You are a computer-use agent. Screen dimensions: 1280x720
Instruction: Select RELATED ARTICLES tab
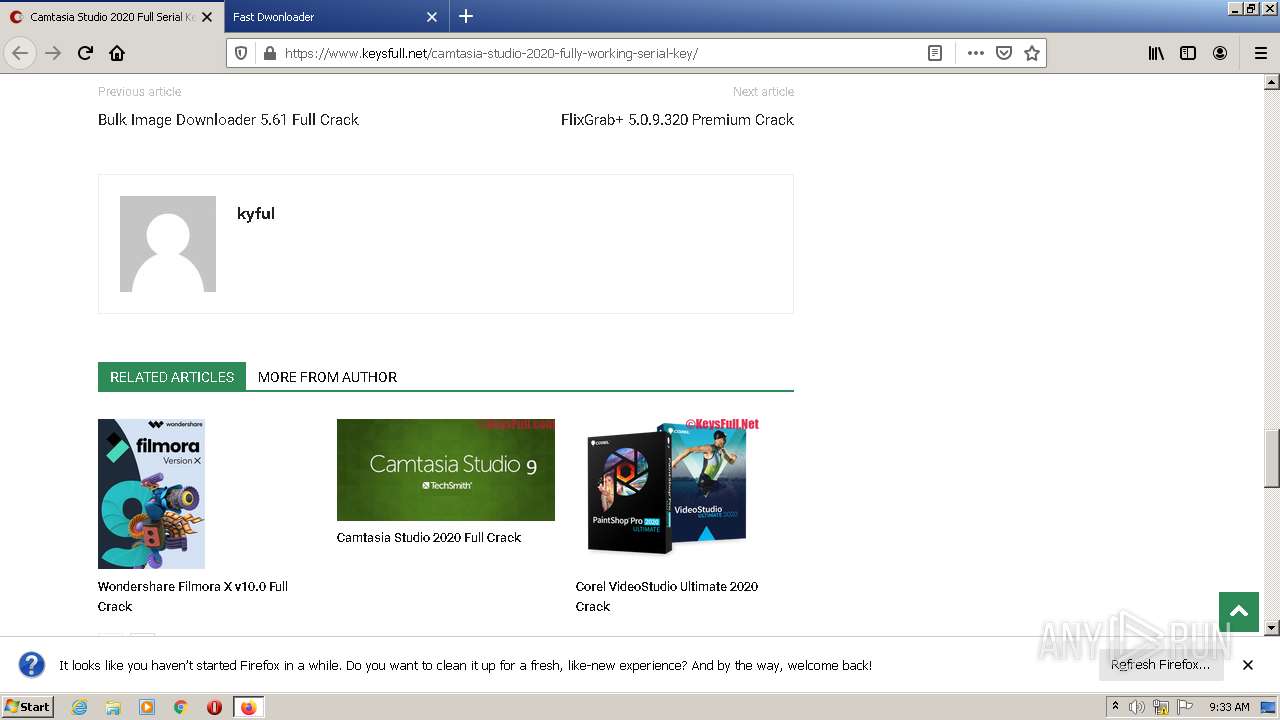point(172,377)
